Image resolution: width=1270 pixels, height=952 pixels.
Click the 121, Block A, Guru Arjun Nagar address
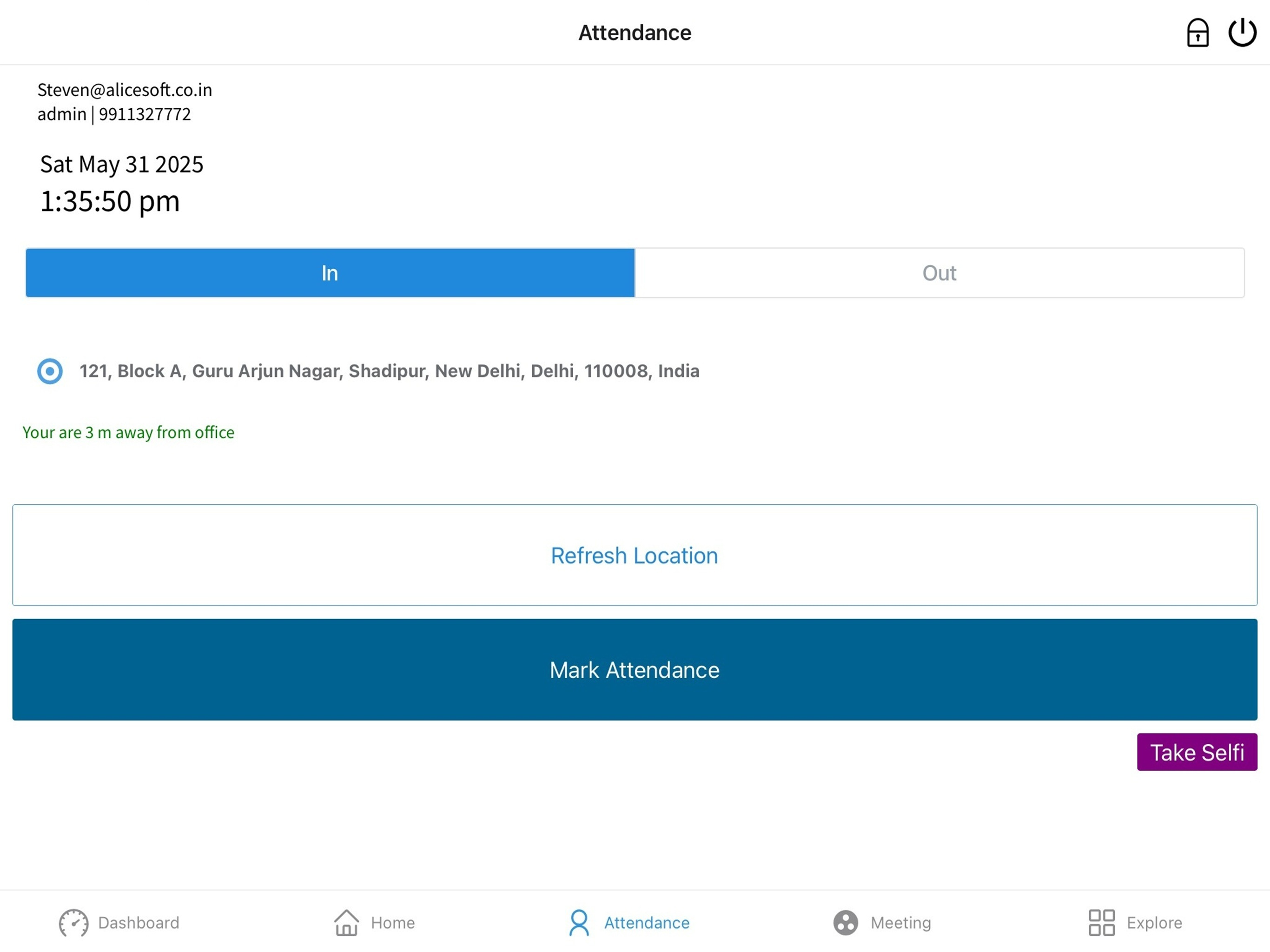pyautogui.click(x=389, y=371)
